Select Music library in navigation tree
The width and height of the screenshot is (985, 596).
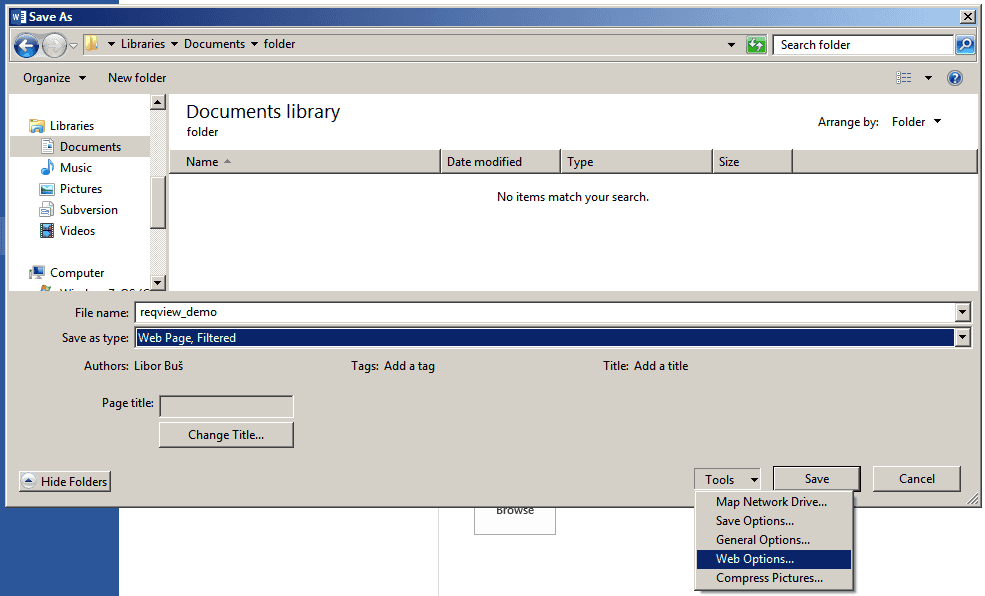75,168
